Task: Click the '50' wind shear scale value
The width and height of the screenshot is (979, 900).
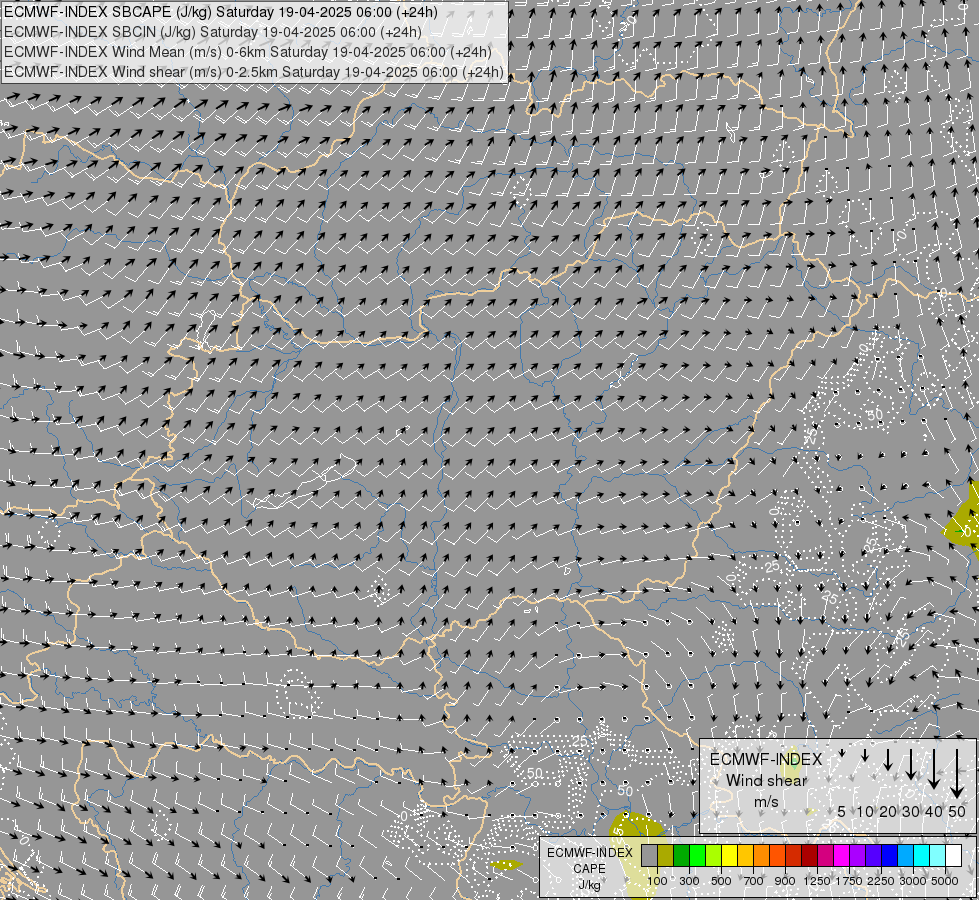Action: click(x=957, y=811)
